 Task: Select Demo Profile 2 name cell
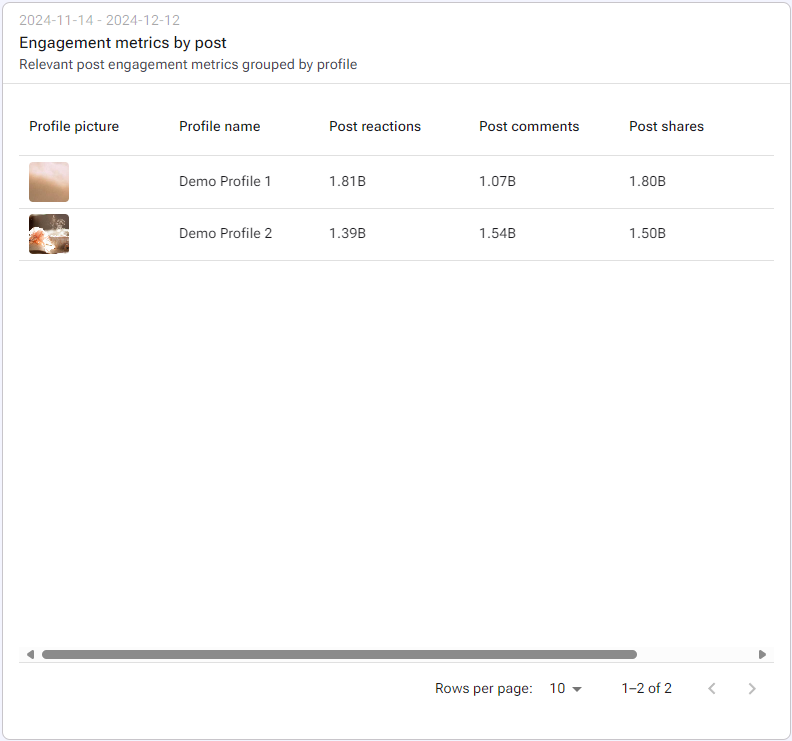pyautogui.click(x=226, y=233)
